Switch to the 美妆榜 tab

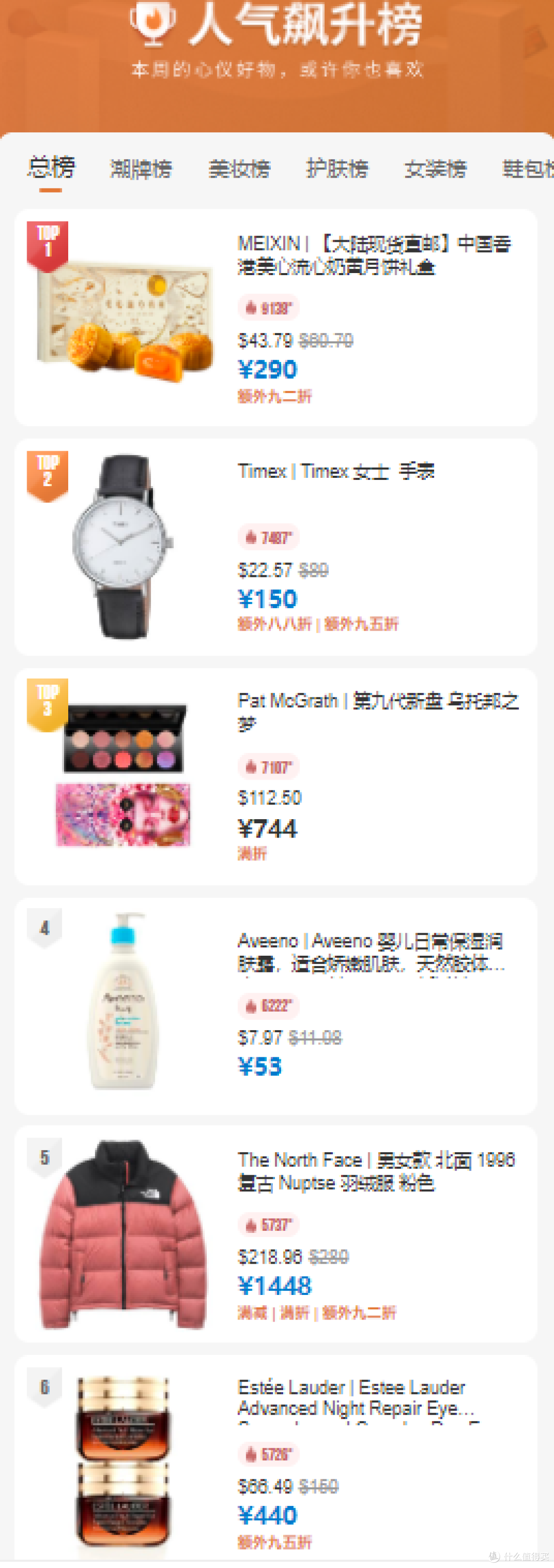(x=239, y=169)
